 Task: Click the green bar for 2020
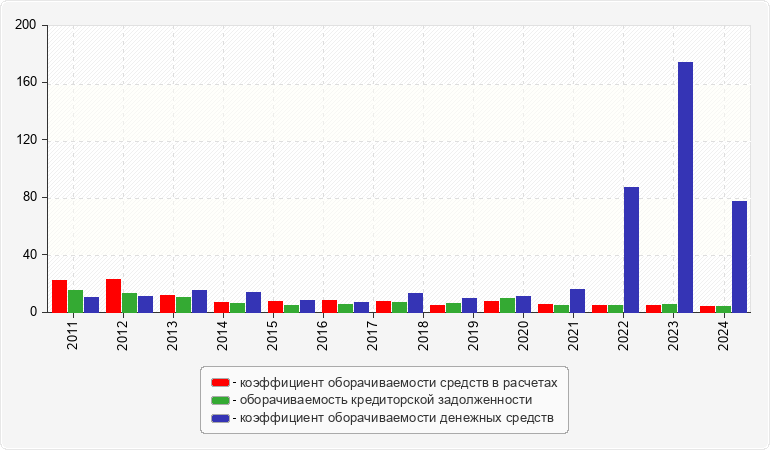click(x=508, y=305)
